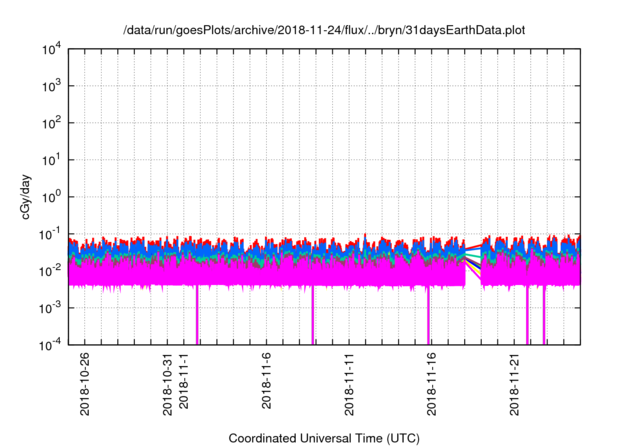Click the 10^-2 y-axis tick label

pos(51,271)
